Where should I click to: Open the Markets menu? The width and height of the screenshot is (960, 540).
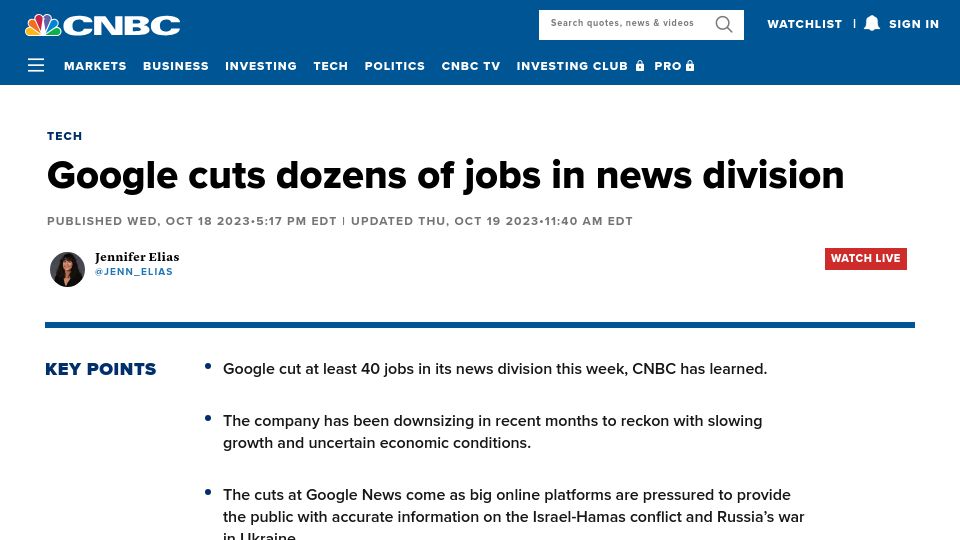click(x=95, y=66)
